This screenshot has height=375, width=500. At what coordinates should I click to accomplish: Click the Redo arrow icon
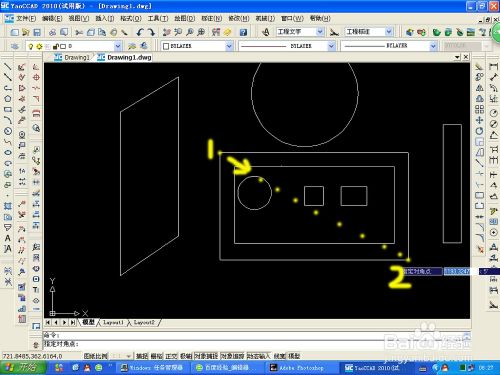151,32
